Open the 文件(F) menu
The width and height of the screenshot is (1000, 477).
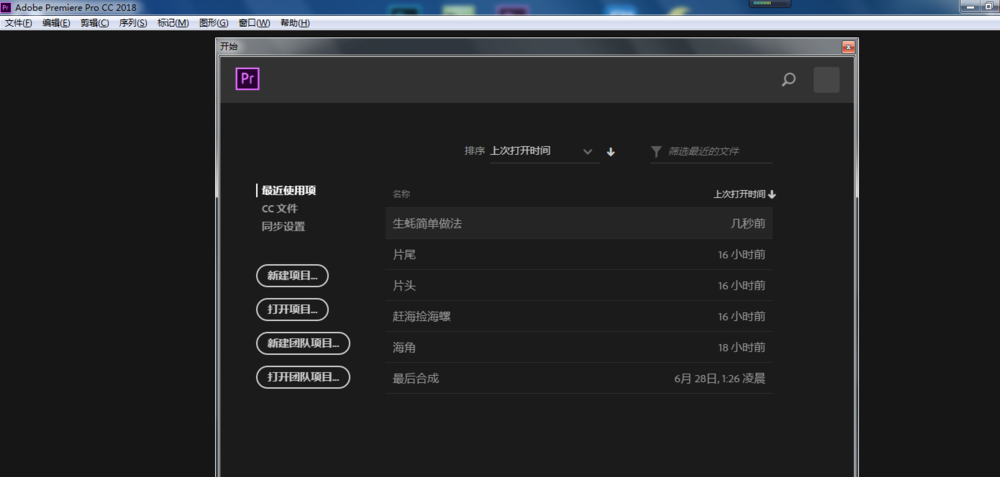coord(18,23)
